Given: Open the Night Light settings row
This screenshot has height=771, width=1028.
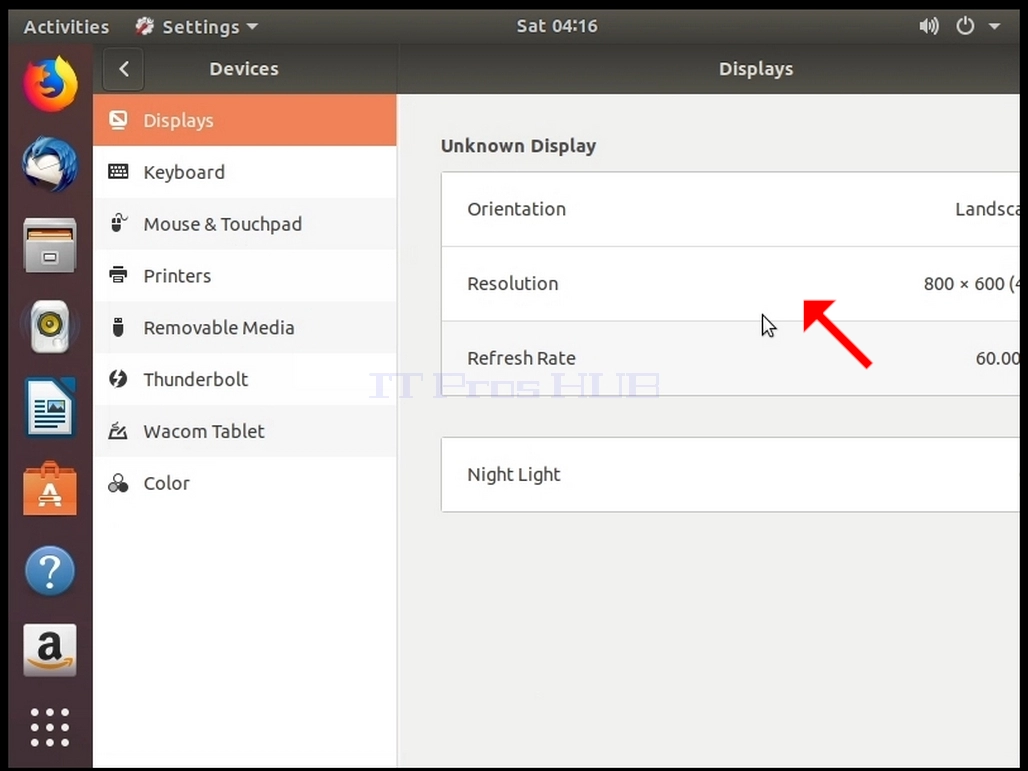Looking at the screenshot, I should [730, 475].
